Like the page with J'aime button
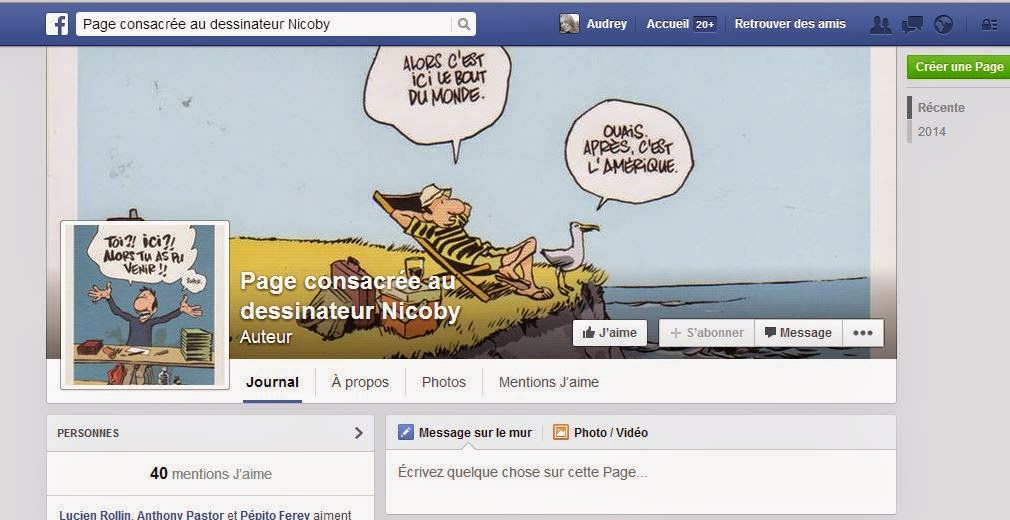The height and width of the screenshot is (520, 1010). tap(609, 333)
